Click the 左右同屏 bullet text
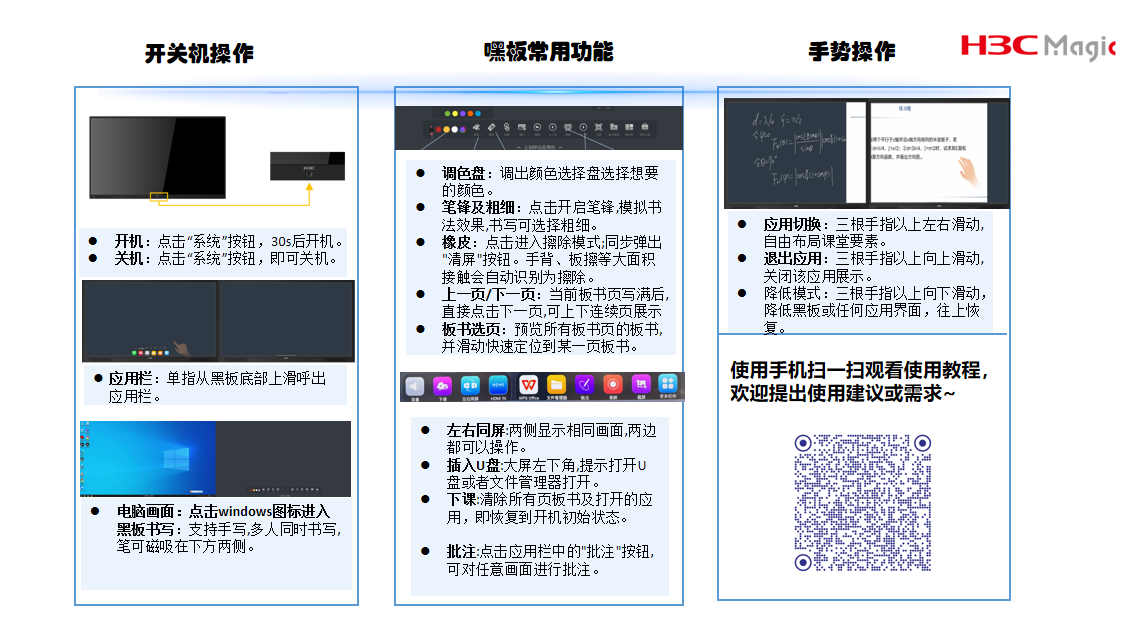 pyautogui.click(x=551, y=439)
